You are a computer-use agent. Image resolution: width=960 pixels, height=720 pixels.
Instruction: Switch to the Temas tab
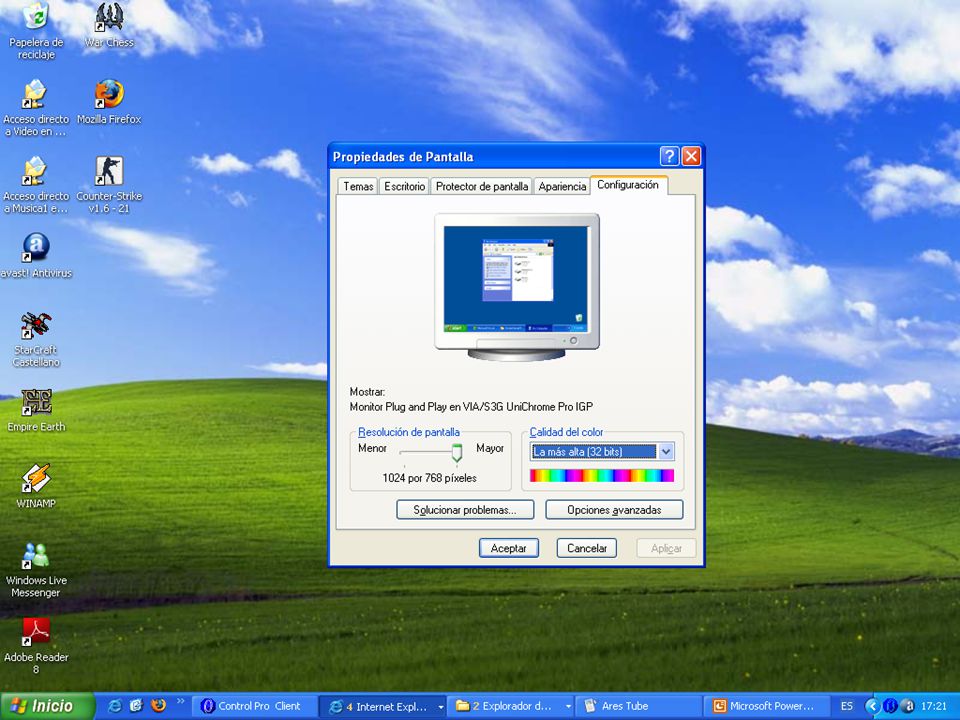pyautogui.click(x=358, y=186)
